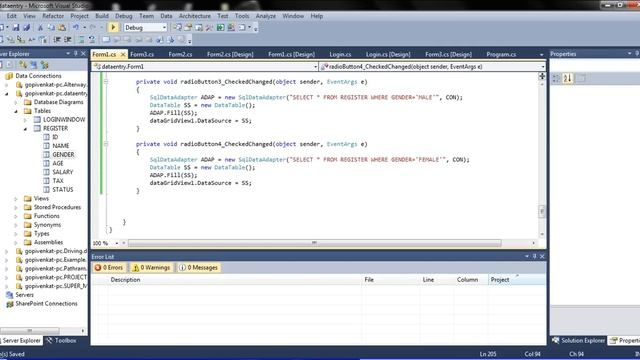Screen dimensions: 640x360
Task: Open the Debug configuration dropdown
Action: tap(164, 28)
